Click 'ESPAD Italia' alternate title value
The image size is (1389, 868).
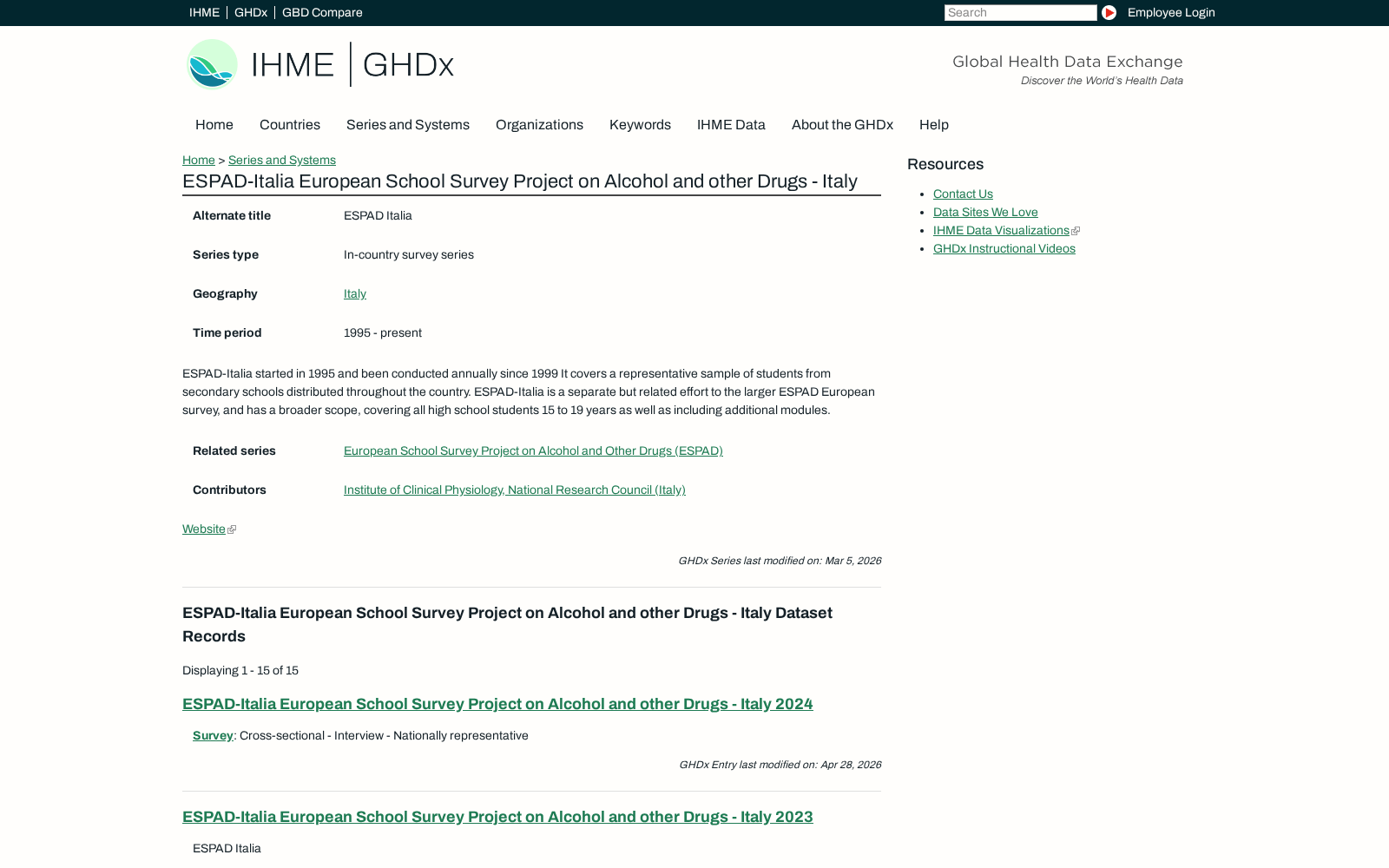[378, 215]
